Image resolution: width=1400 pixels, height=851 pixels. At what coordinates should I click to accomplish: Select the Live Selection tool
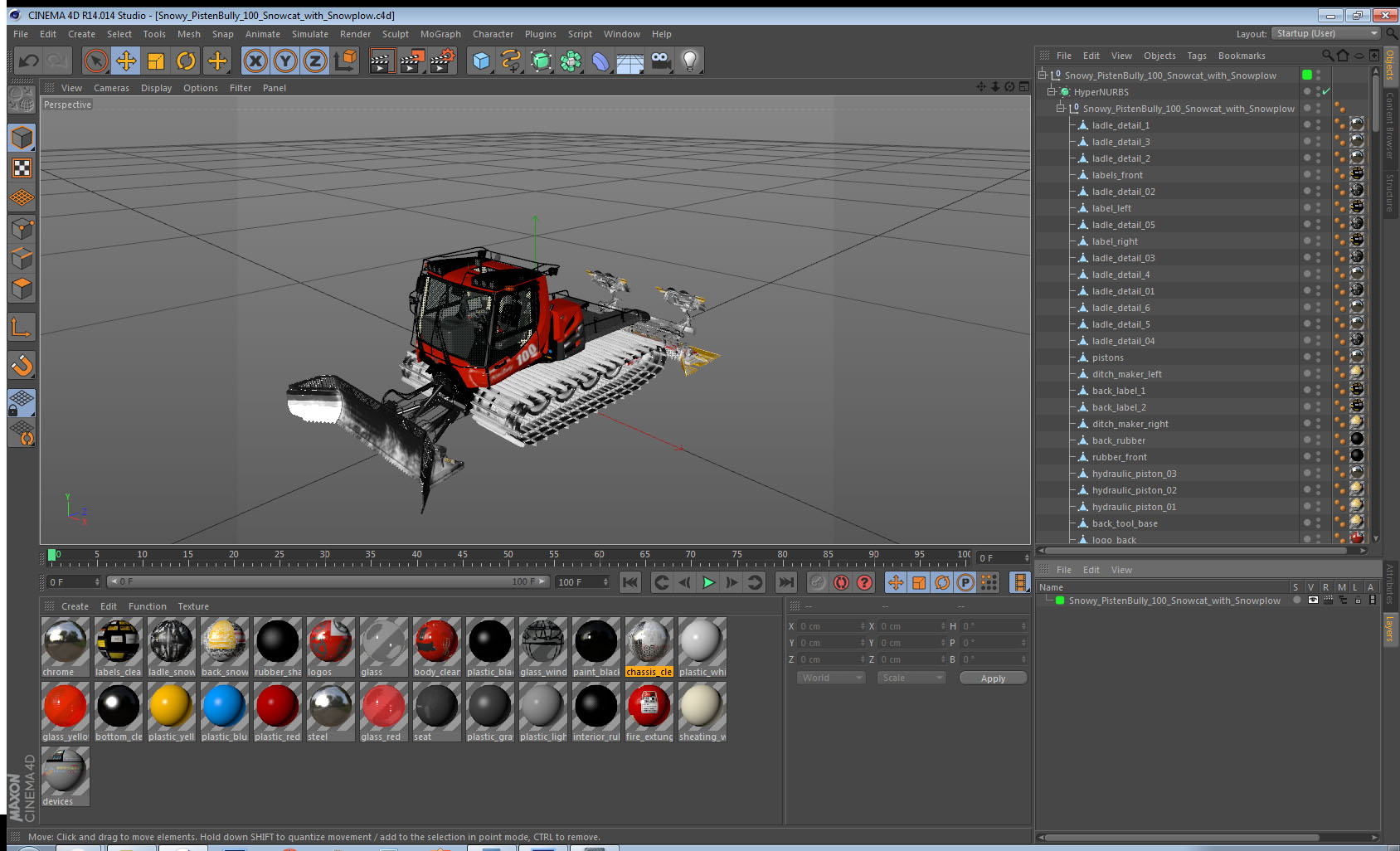coord(96,61)
